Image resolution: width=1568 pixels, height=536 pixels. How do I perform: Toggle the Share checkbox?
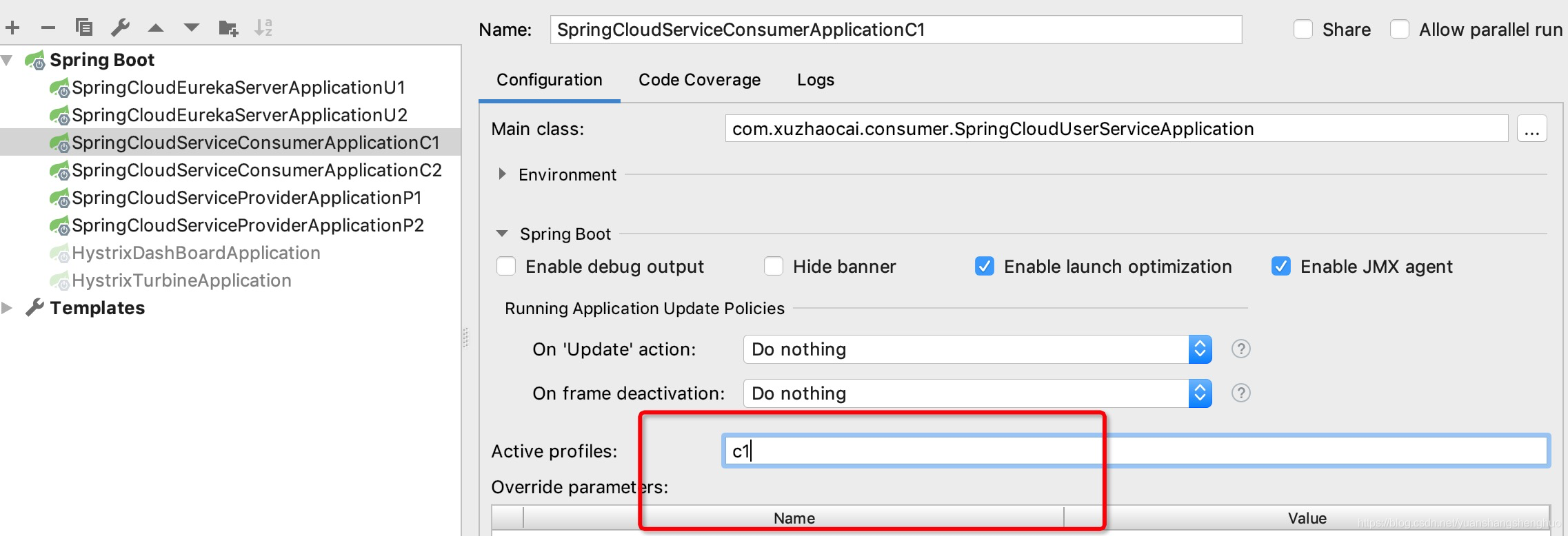1303,30
